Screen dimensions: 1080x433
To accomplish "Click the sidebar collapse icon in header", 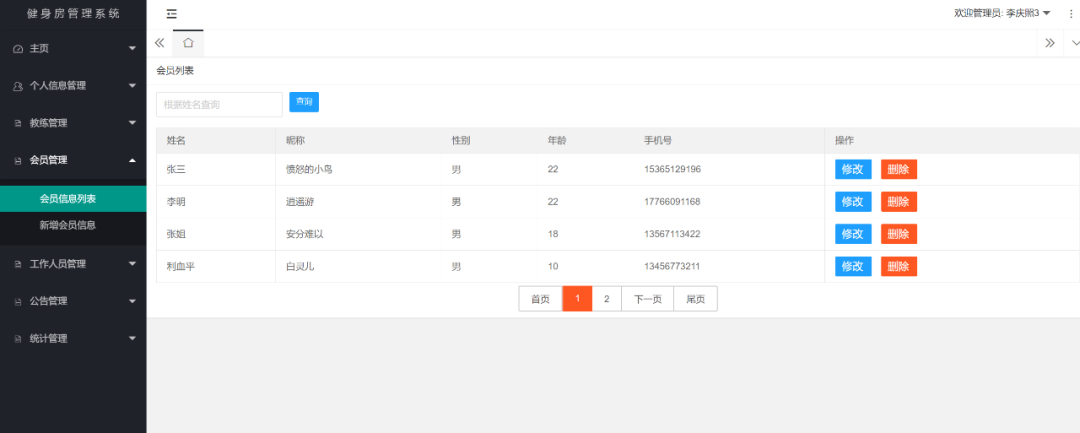I will tap(172, 14).
